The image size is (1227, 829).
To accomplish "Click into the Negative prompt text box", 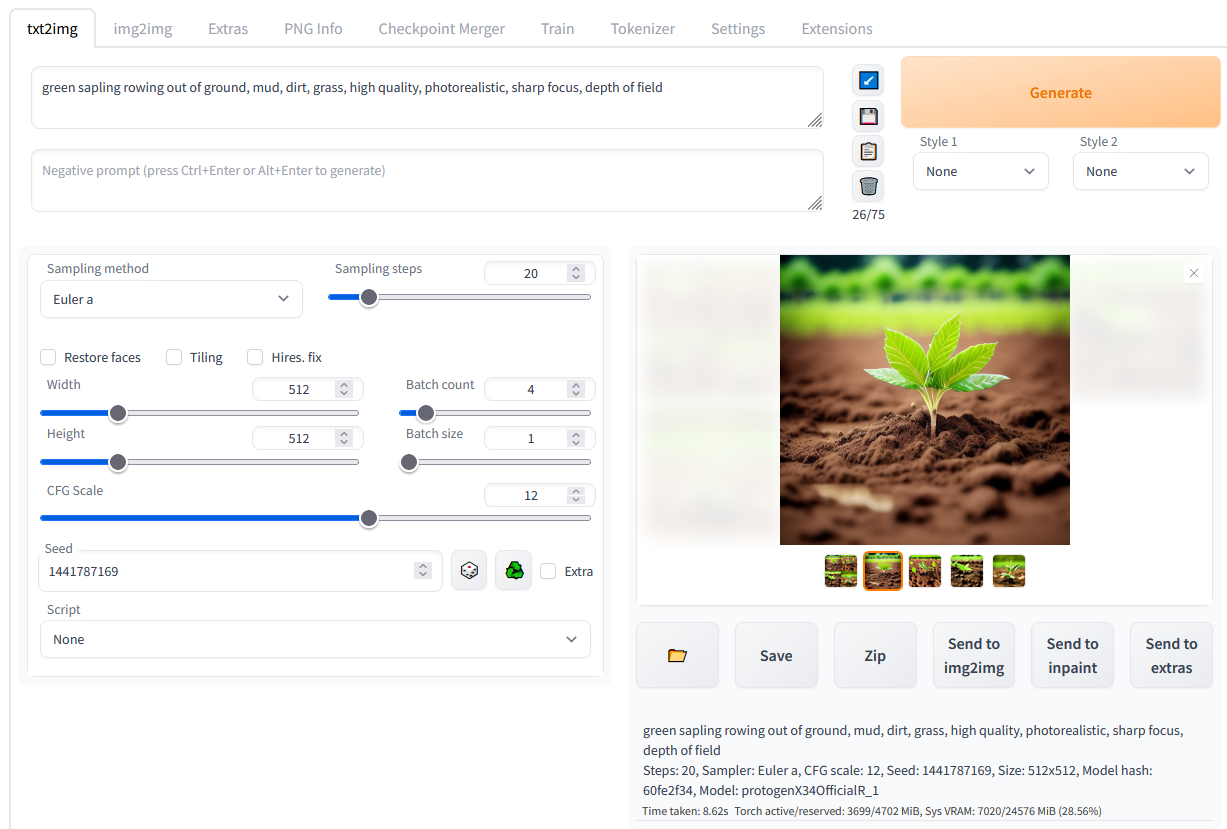I will click(427, 181).
